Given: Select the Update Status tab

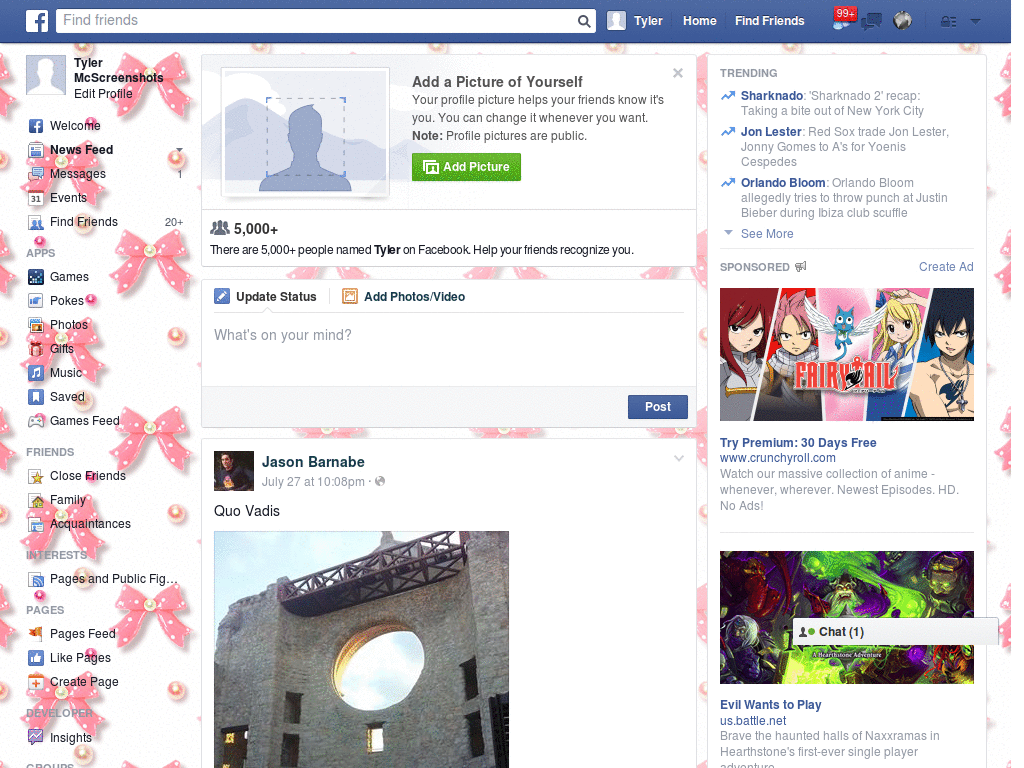Looking at the screenshot, I should [x=265, y=296].
